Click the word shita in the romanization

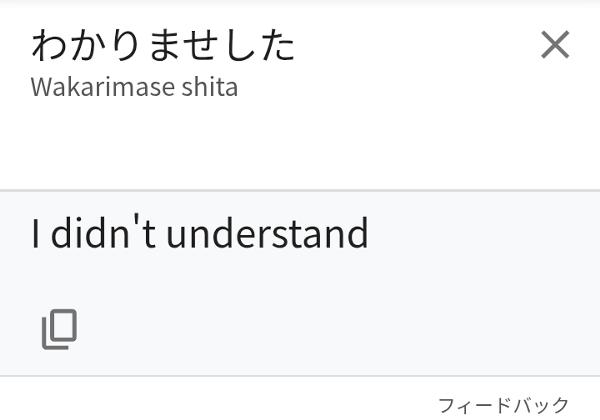point(210,87)
